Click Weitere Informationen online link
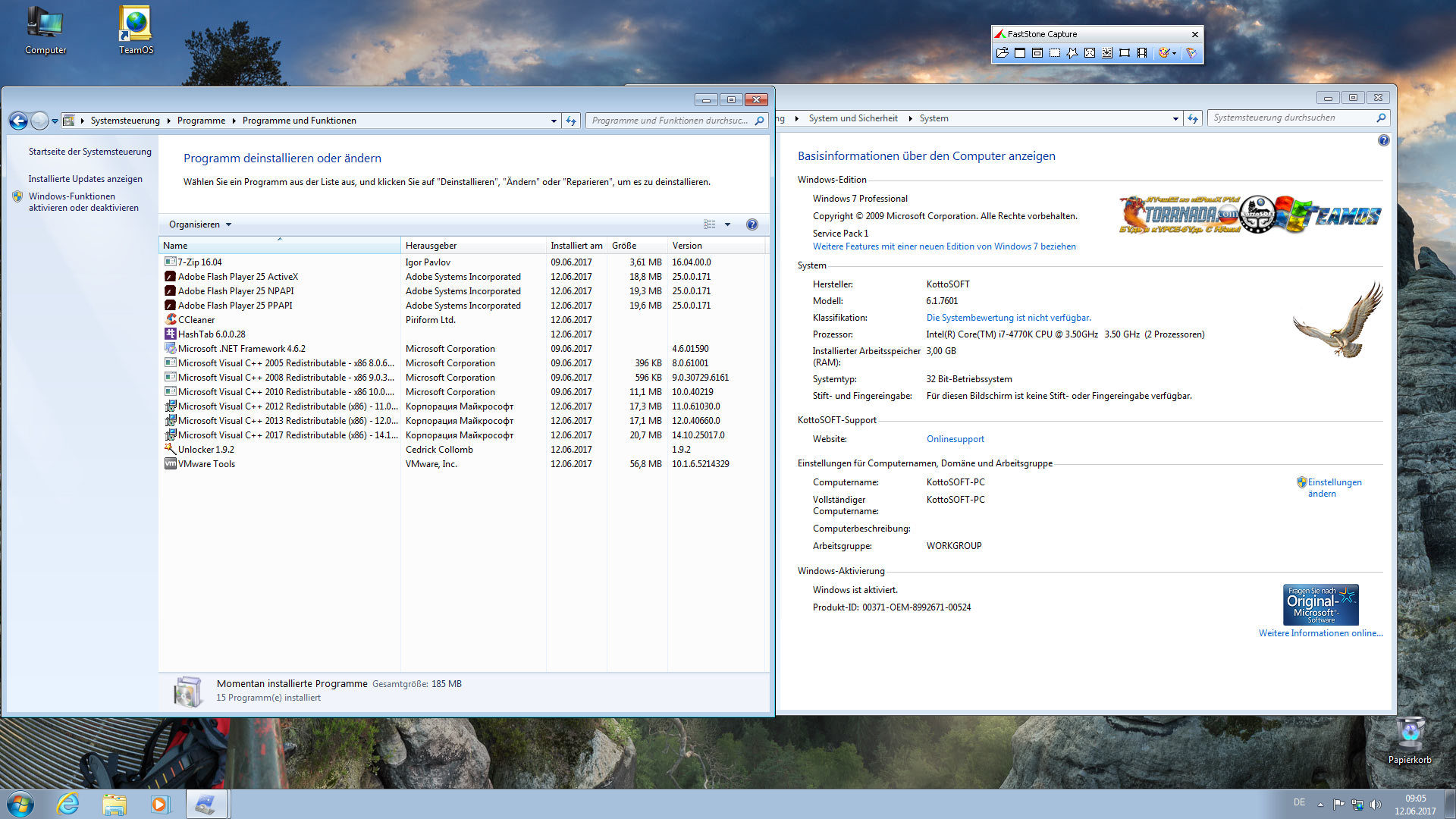The width and height of the screenshot is (1456, 819). (x=1321, y=633)
